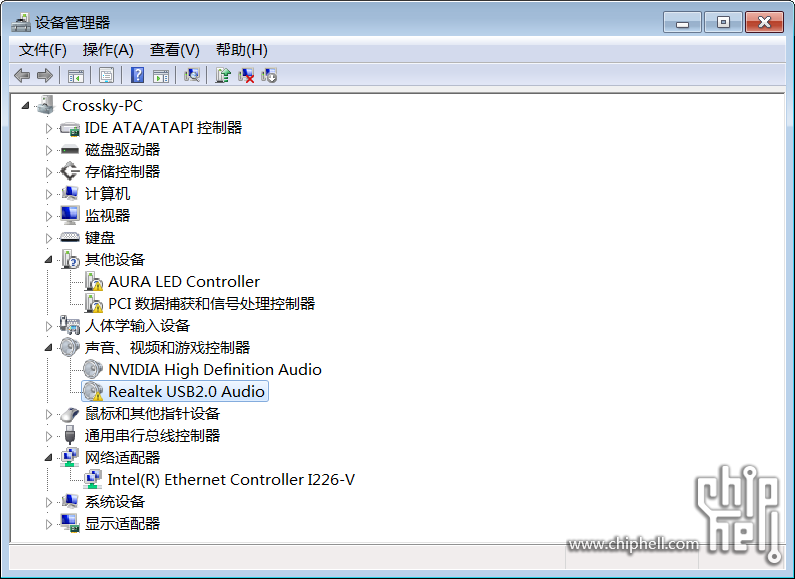Viewport: 795px width, 579px height.
Task: Click the 计算机 category icon
Action: (x=69, y=193)
